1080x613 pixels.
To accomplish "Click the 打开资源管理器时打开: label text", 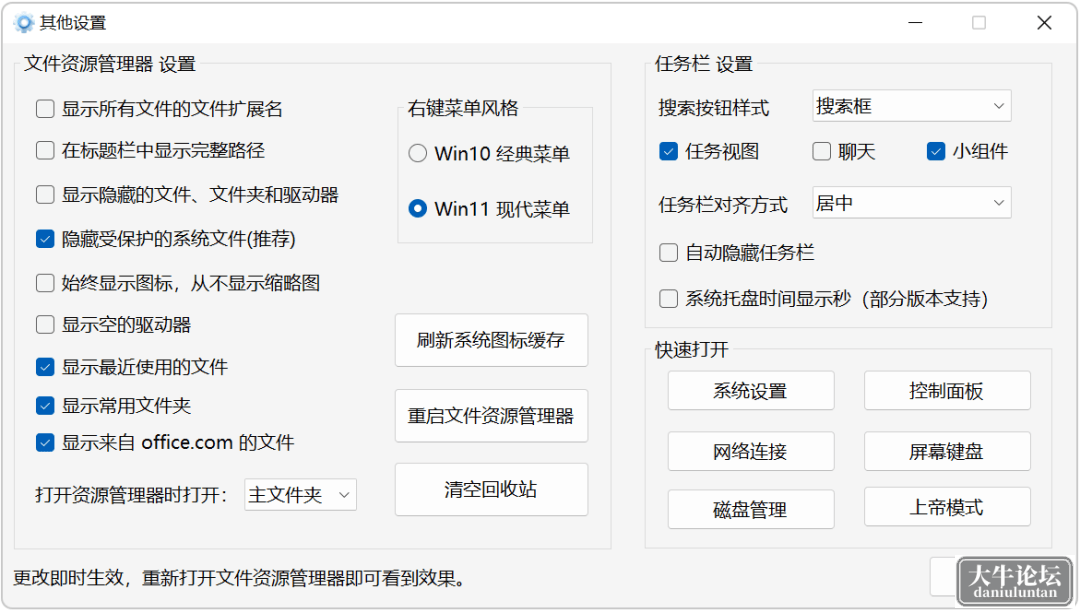I will 132,495.
